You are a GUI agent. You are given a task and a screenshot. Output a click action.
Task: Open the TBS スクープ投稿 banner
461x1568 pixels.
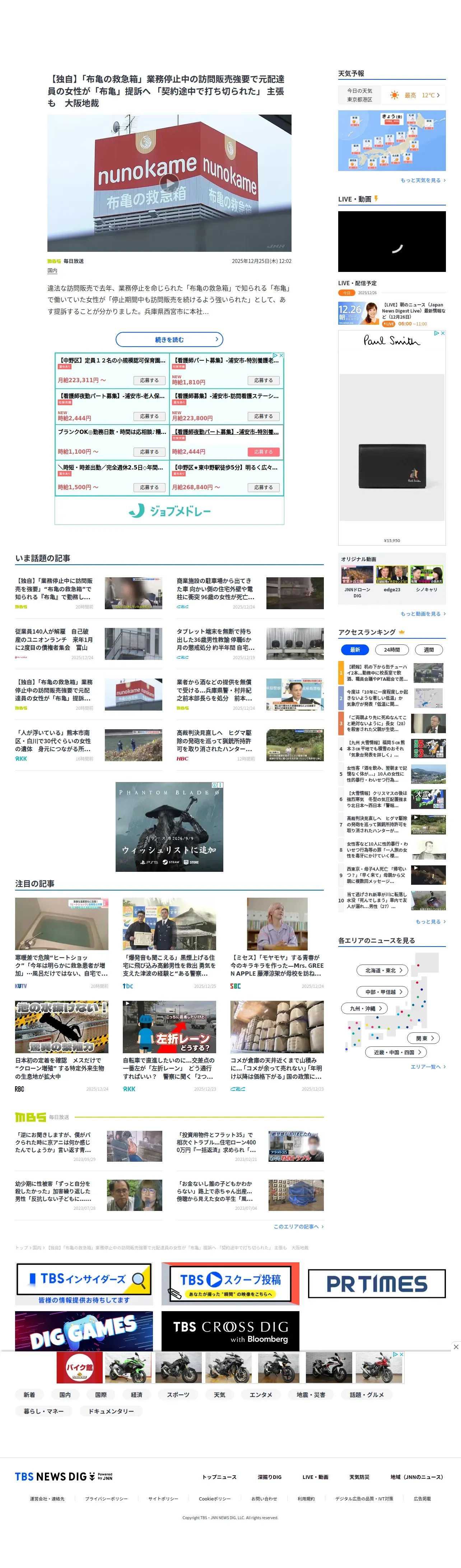(x=230, y=1283)
